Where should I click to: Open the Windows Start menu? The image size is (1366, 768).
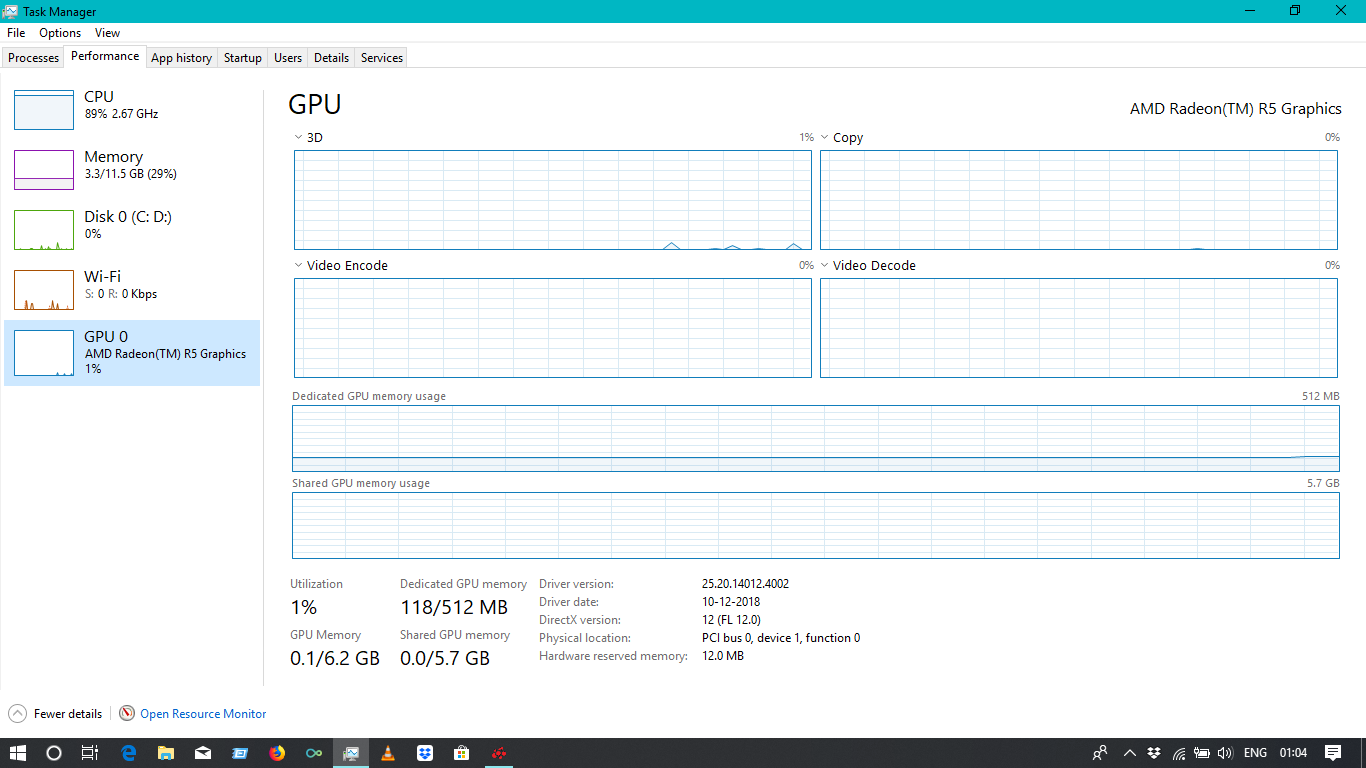(18, 753)
